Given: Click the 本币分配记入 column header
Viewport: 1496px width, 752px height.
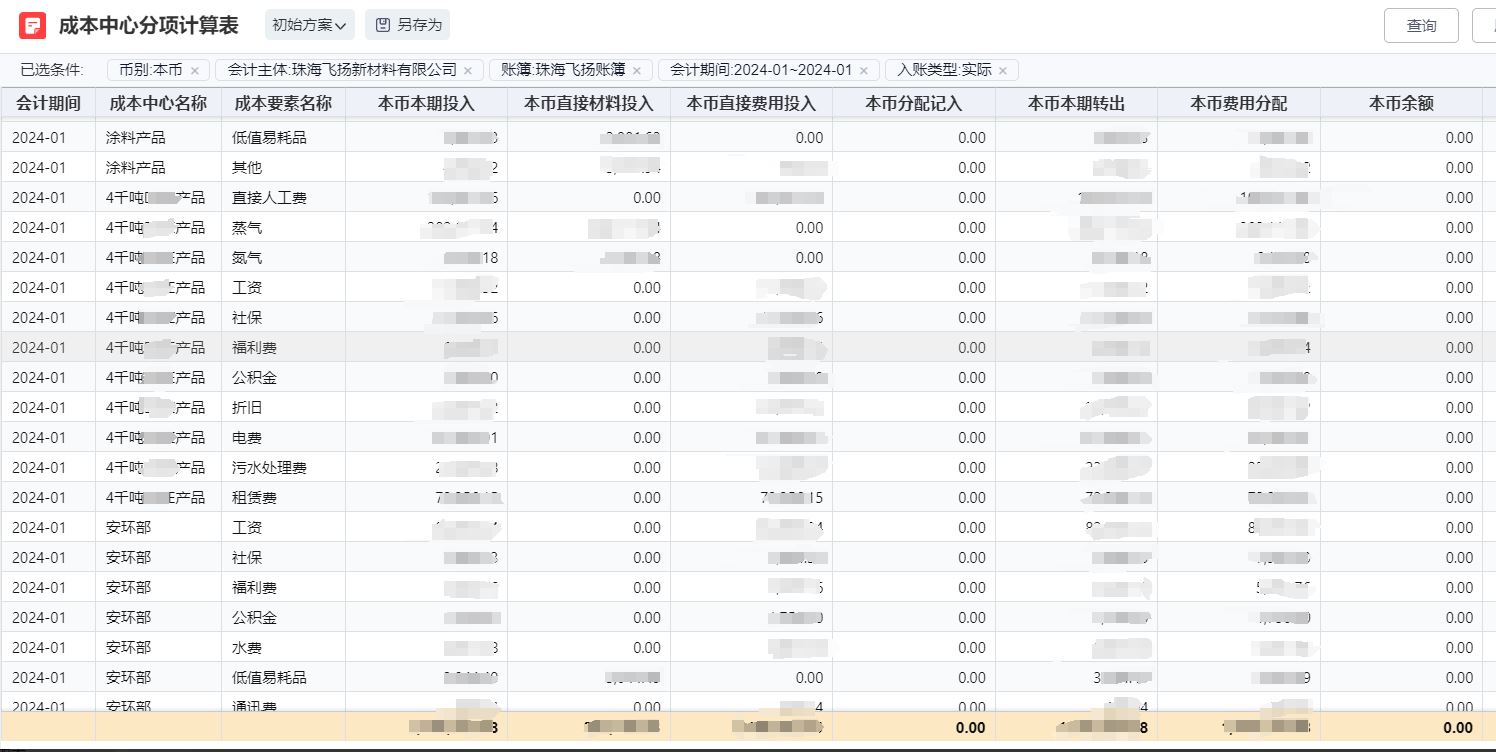Looking at the screenshot, I should pos(913,103).
